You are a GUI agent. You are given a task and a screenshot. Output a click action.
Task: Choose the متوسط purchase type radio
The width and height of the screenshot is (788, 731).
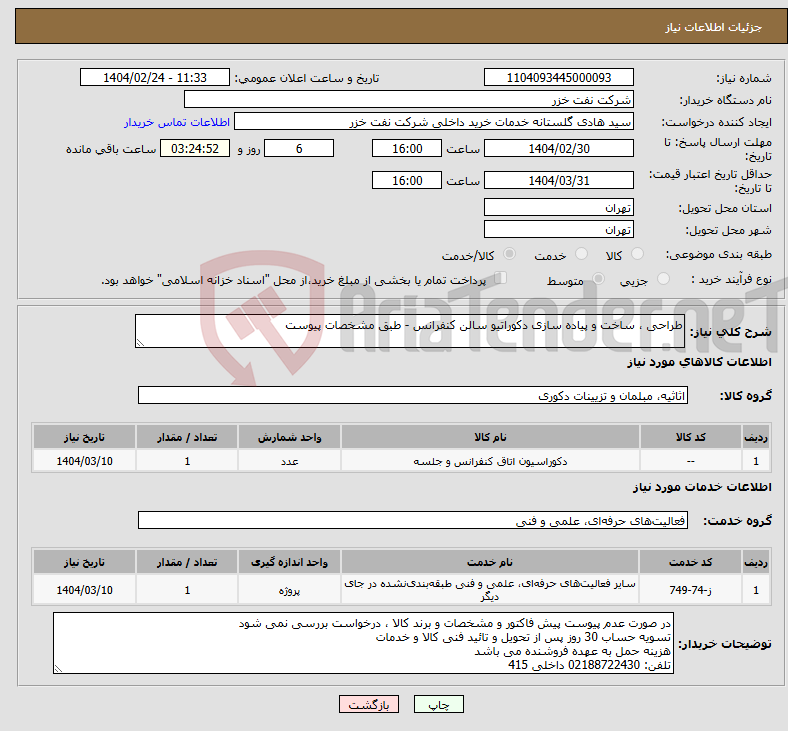click(x=599, y=278)
